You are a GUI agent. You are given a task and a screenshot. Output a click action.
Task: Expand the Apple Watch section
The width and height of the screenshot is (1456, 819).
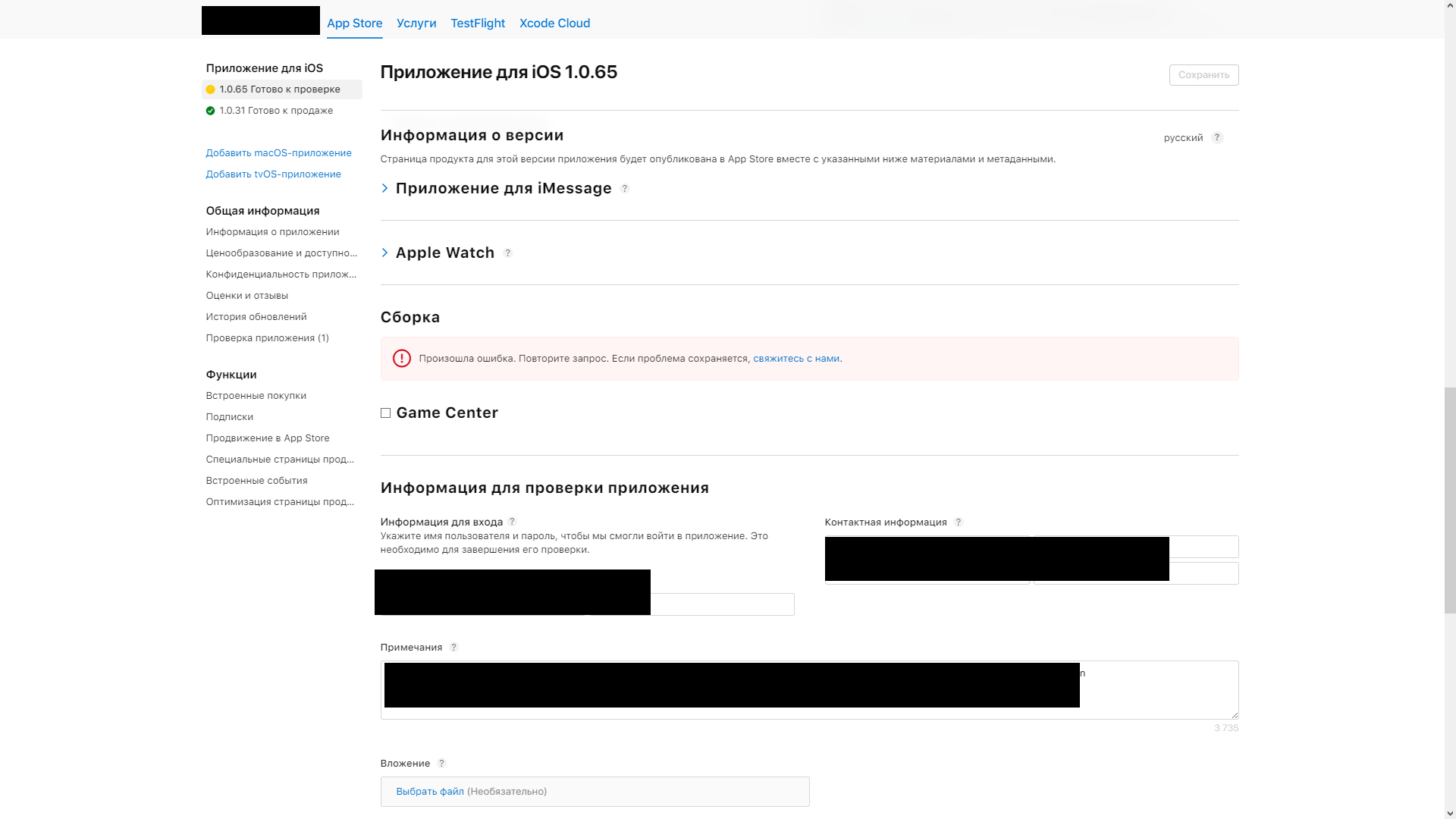[x=385, y=253]
